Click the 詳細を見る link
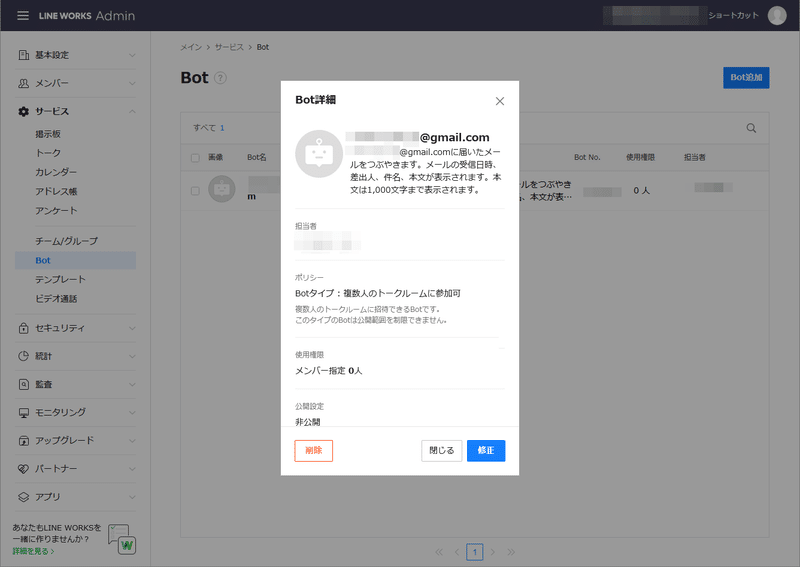 (x=33, y=551)
